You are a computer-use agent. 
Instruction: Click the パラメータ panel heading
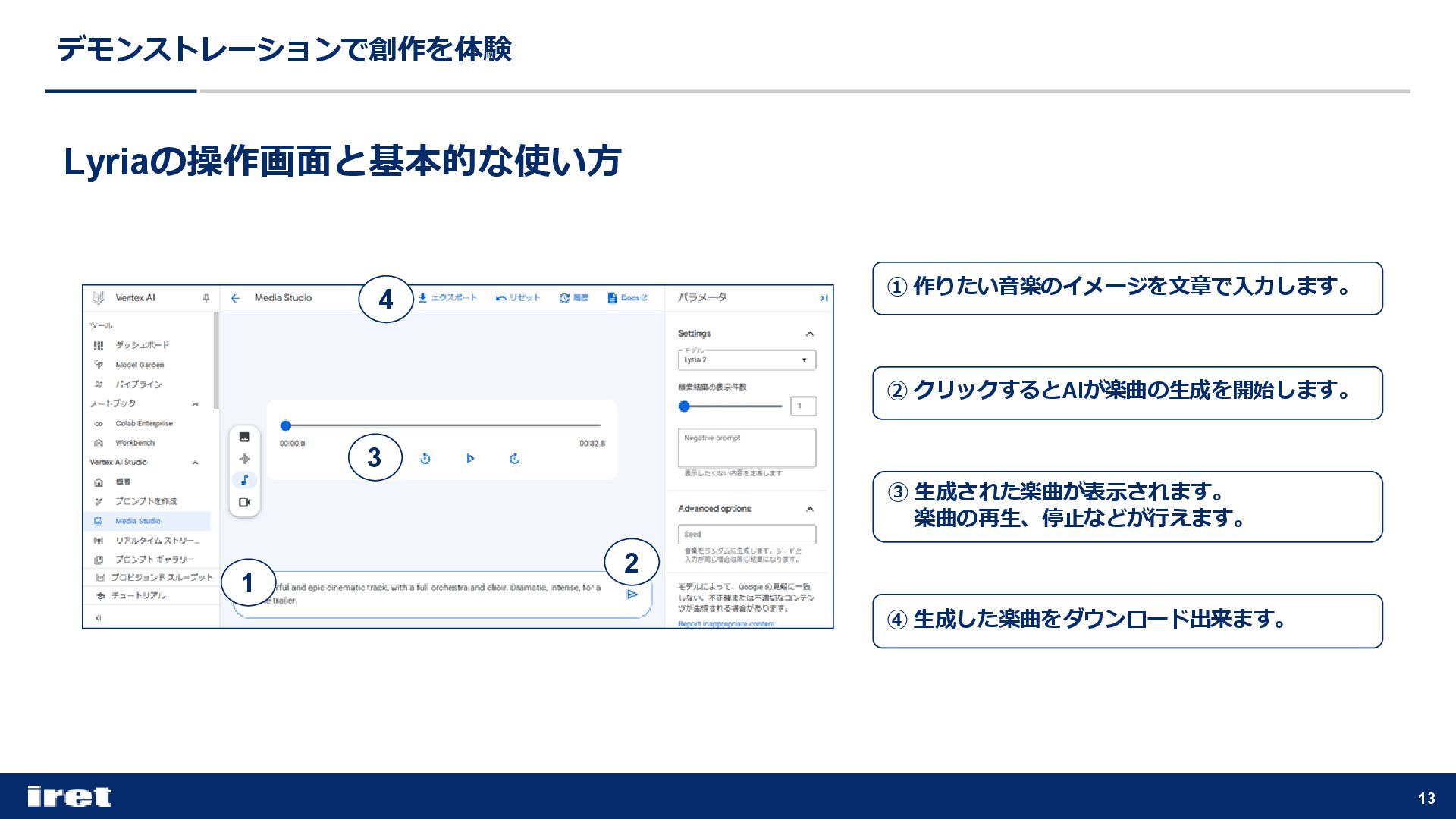coord(702,298)
